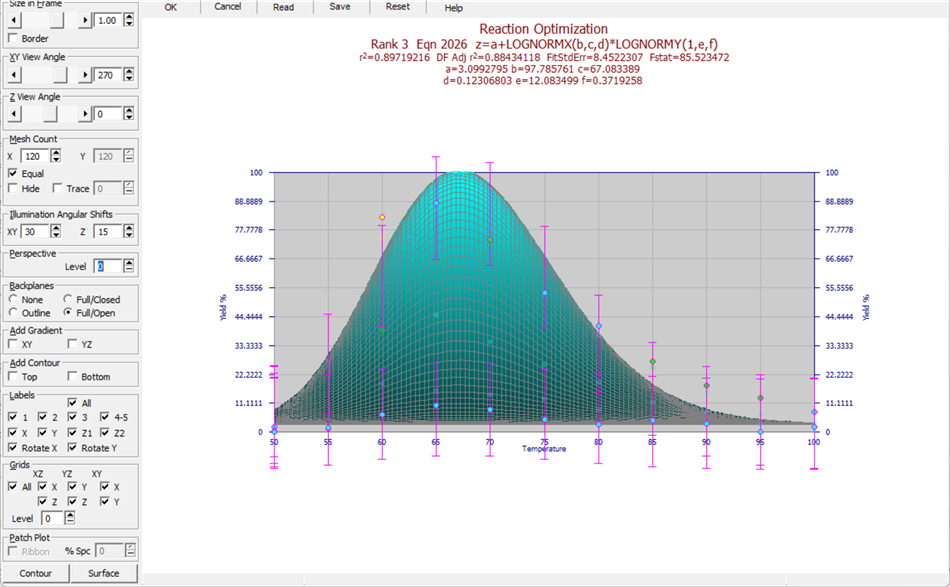The image size is (950, 587).
Task: Click right arrow of XY View Angle slider
Action: pos(85,75)
